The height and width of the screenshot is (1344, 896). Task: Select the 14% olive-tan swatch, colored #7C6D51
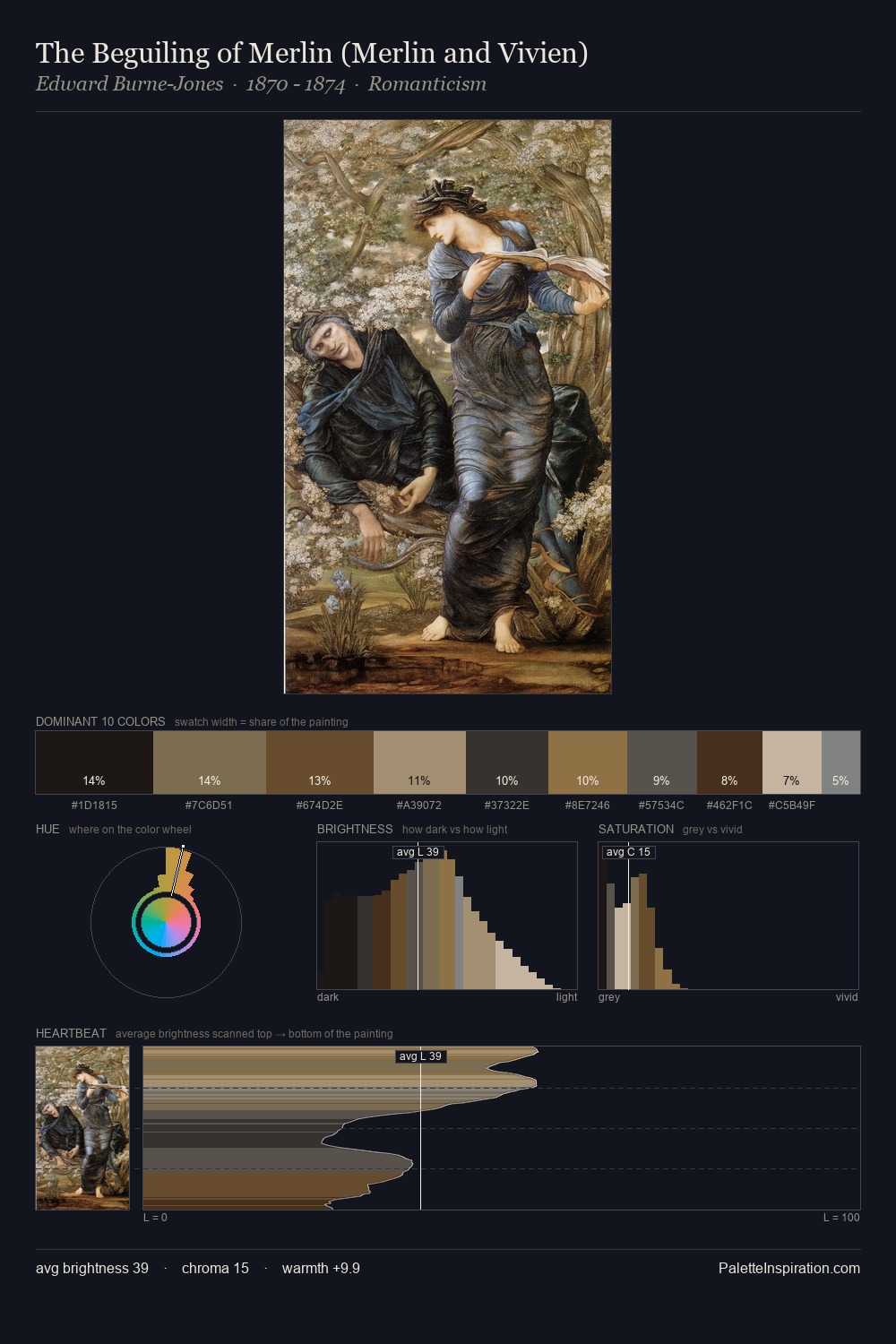pyautogui.click(x=210, y=762)
